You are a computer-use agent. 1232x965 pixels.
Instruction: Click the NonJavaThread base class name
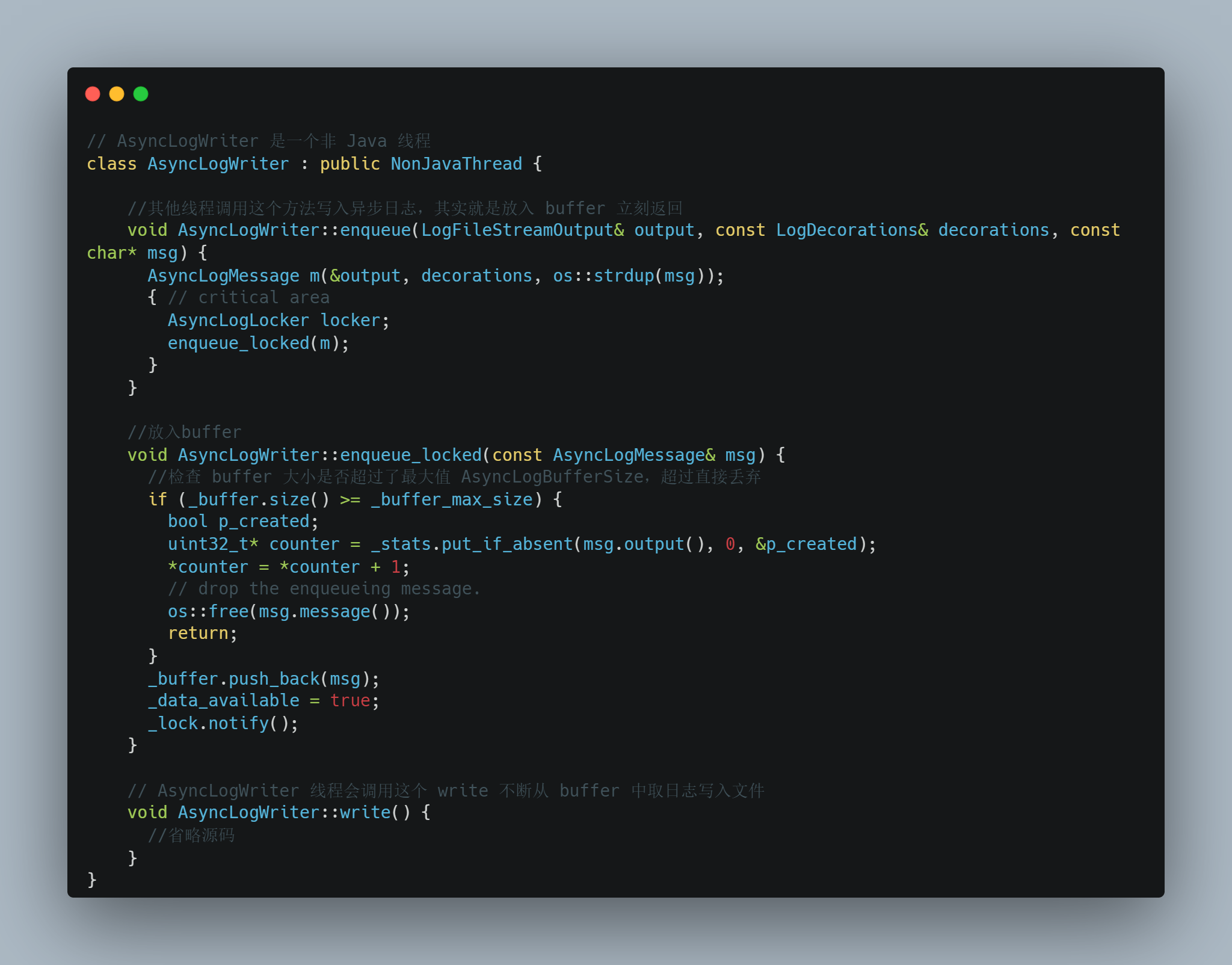click(x=456, y=164)
